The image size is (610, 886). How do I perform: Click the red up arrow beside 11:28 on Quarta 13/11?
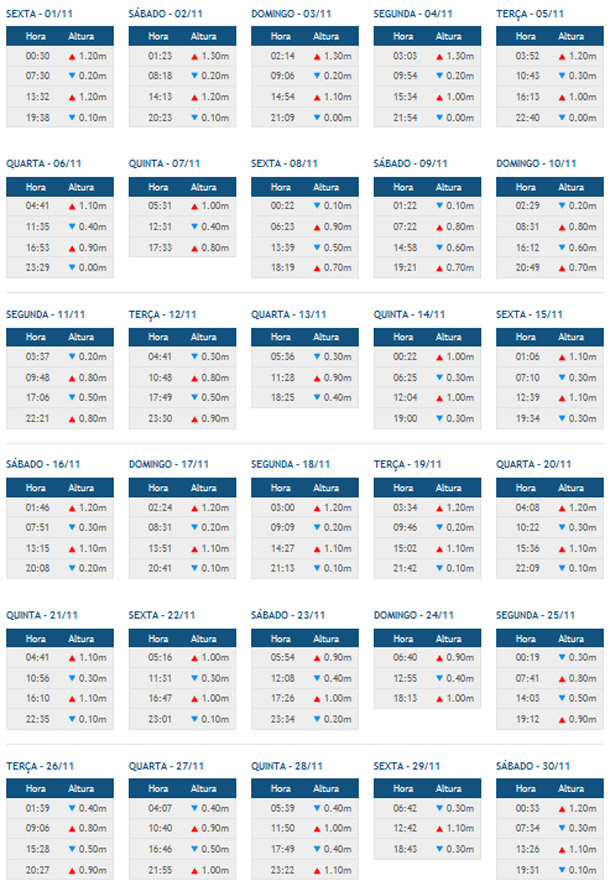(317, 377)
